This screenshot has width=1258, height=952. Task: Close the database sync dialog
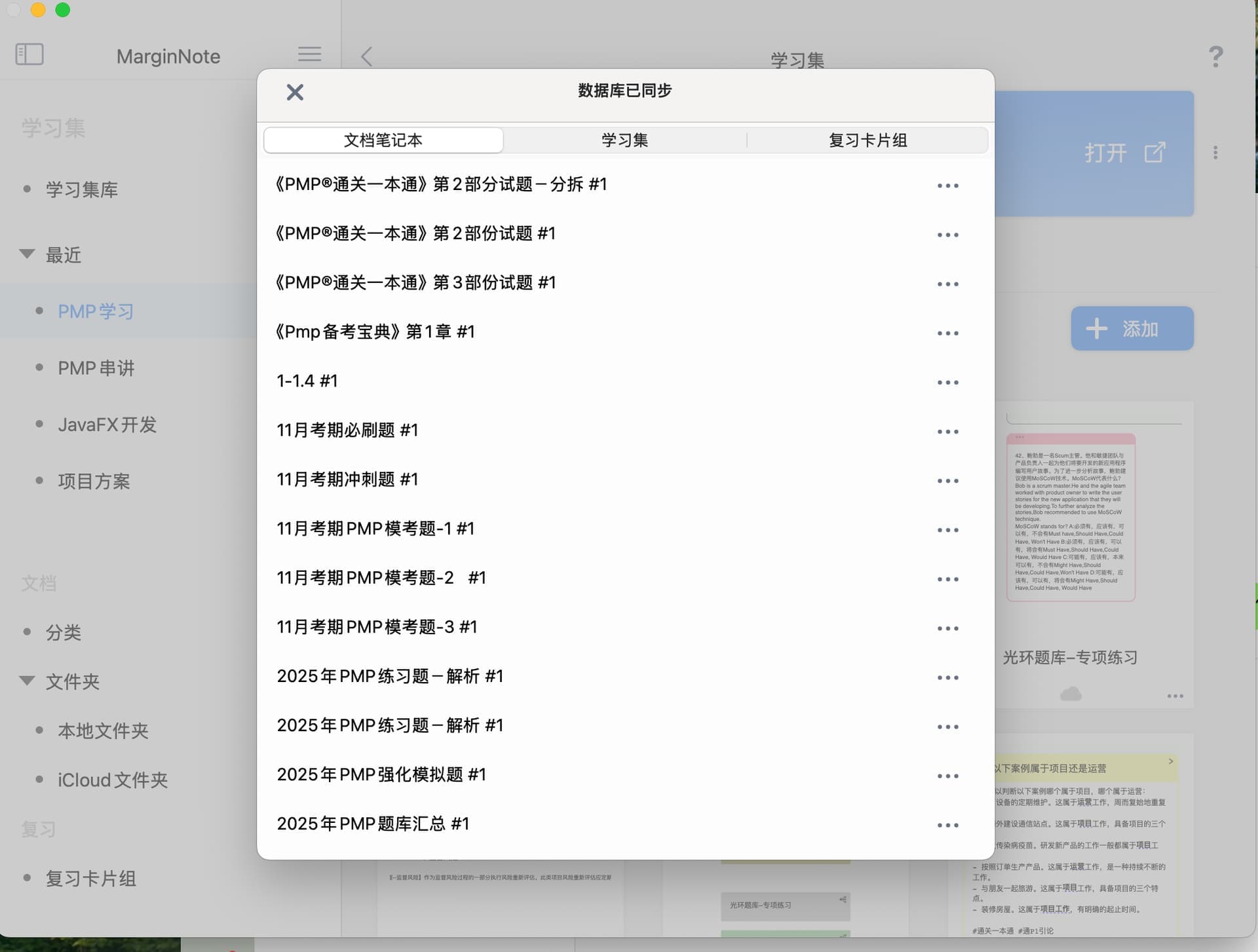(295, 92)
